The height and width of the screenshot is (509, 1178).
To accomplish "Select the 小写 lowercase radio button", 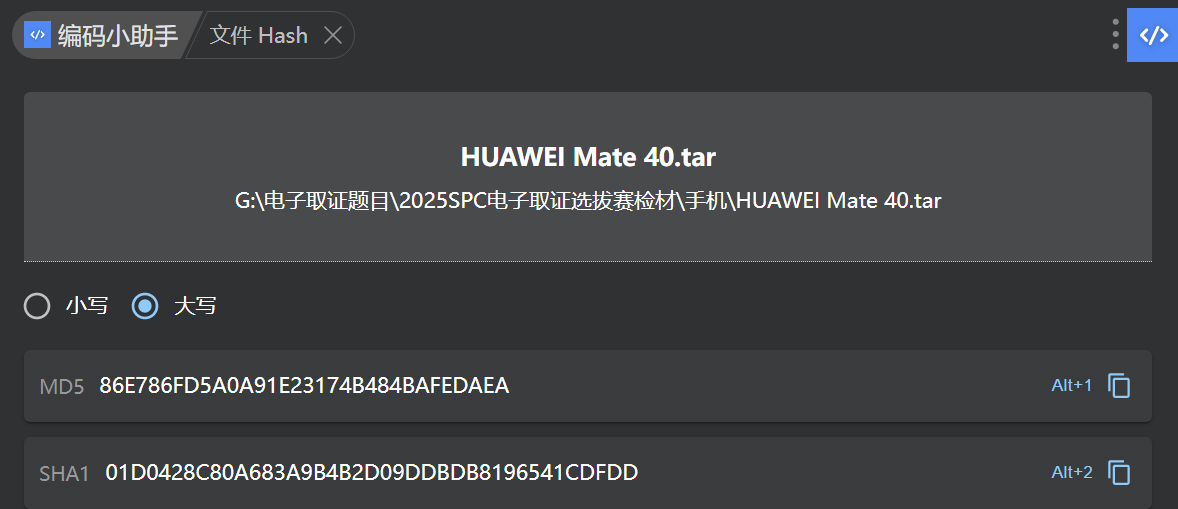I will click(x=37, y=306).
